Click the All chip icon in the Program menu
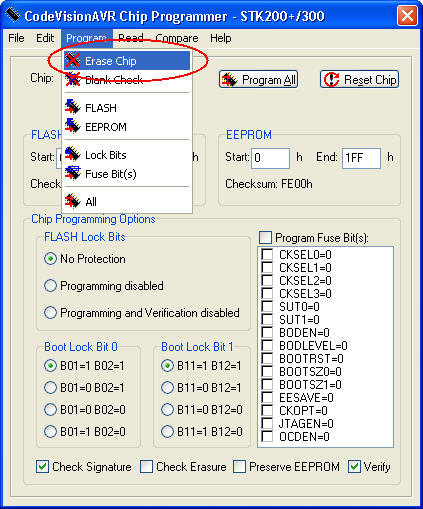This screenshot has width=423, height=509. pyautogui.click(x=72, y=201)
